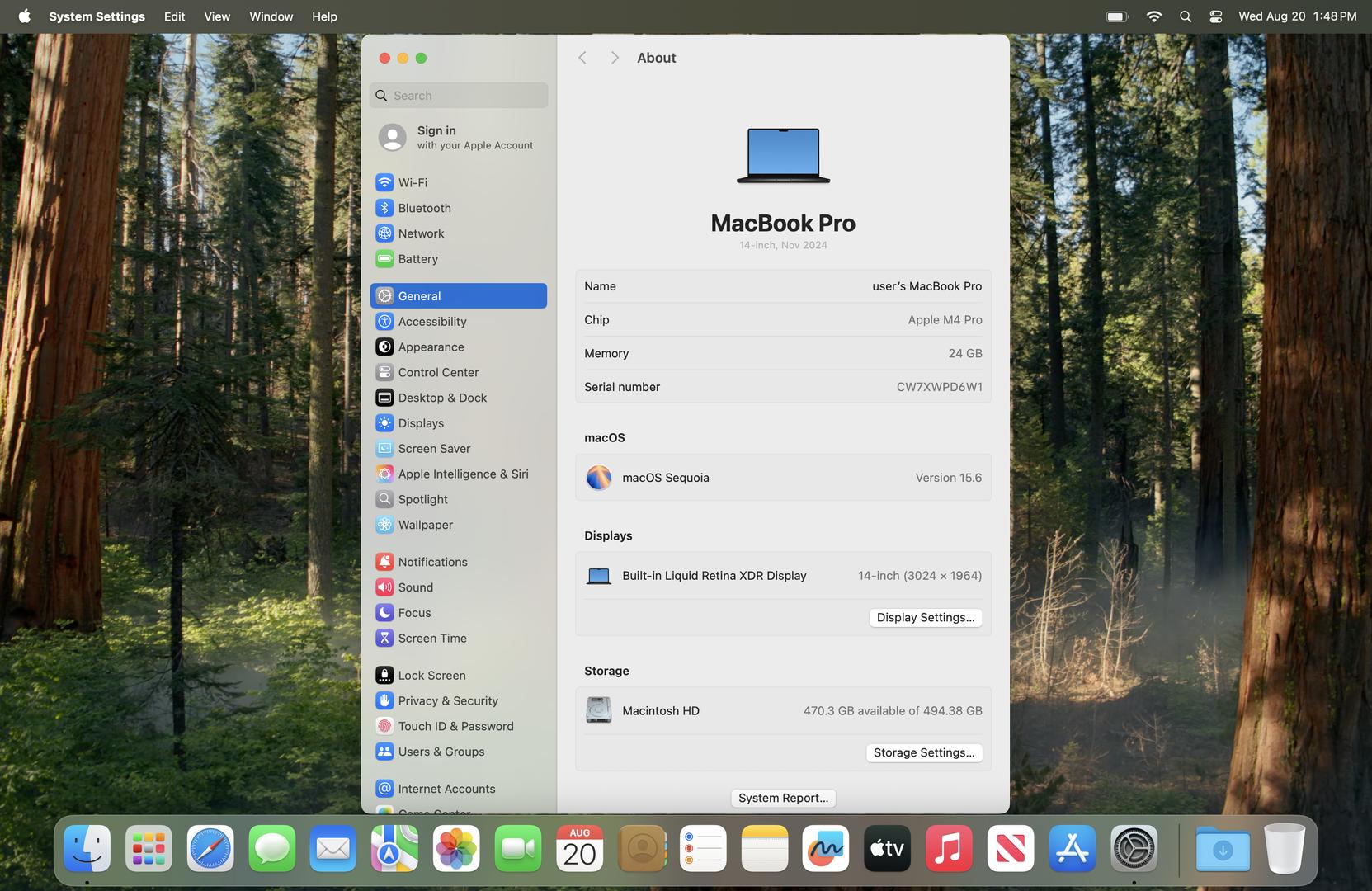Click the Wi-Fi status menu bar icon

tap(1154, 16)
